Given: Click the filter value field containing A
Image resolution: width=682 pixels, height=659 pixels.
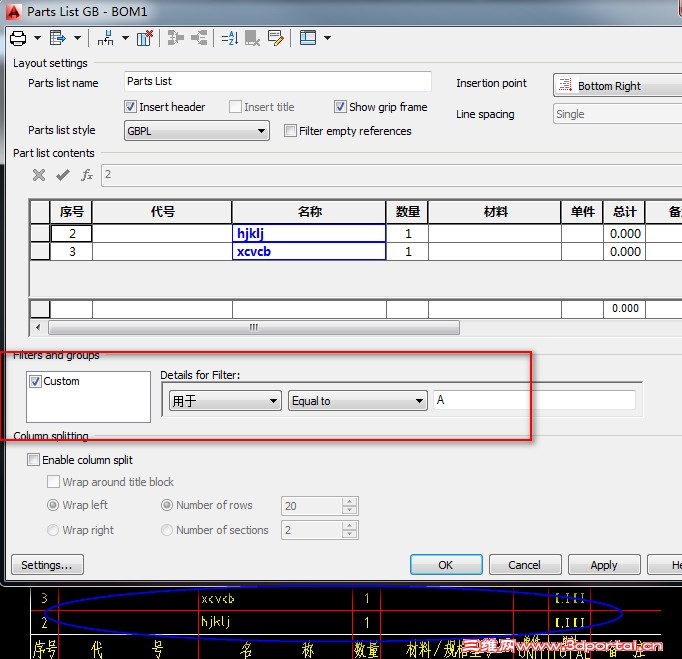Looking at the screenshot, I should pos(534,400).
